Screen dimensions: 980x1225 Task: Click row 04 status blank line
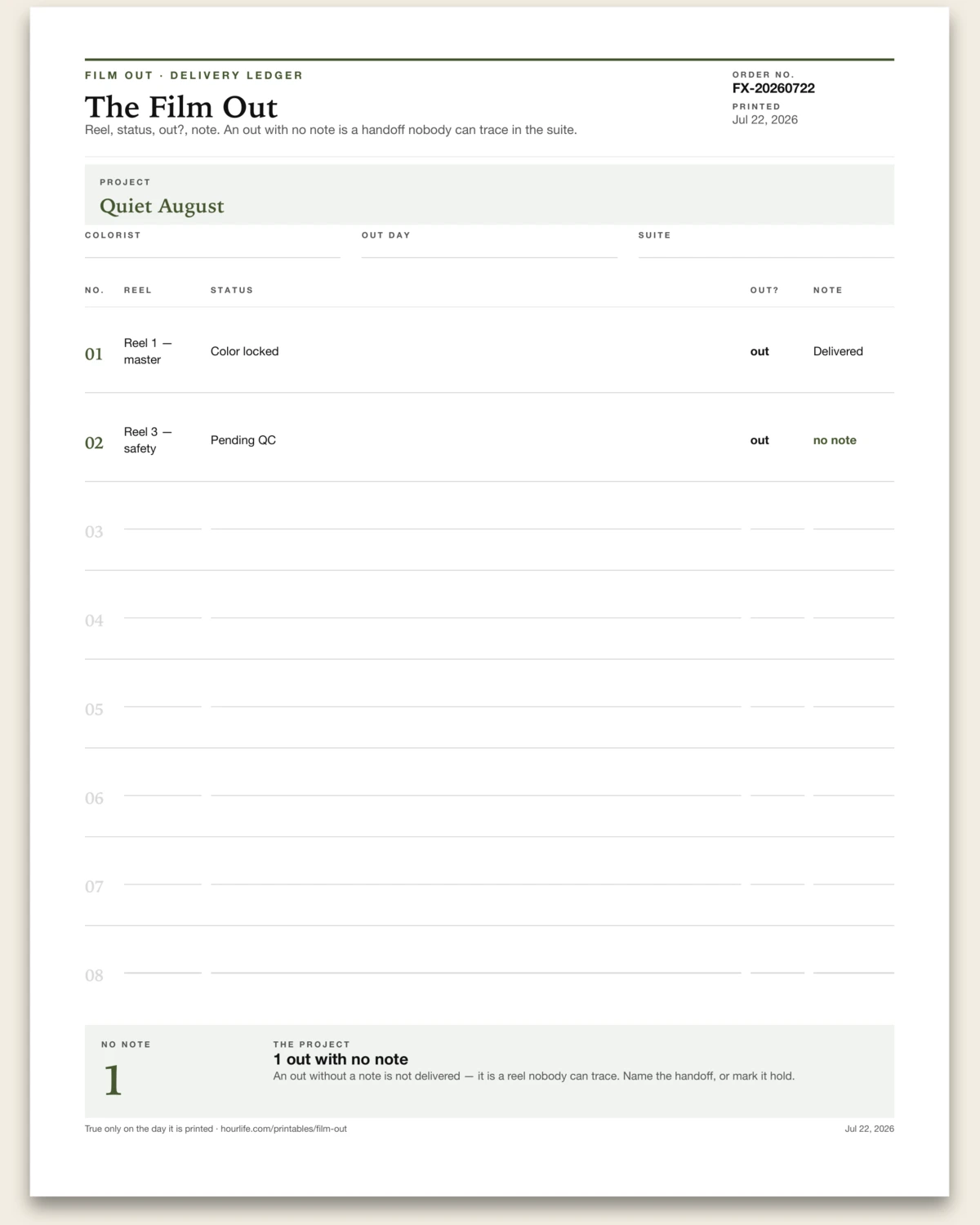click(476, 617)
